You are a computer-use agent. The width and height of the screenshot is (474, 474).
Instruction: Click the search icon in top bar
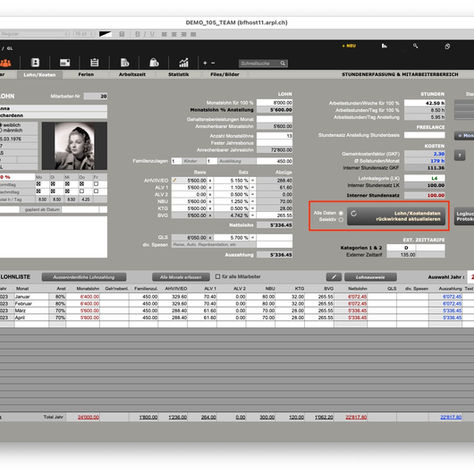tap(415, 46)
